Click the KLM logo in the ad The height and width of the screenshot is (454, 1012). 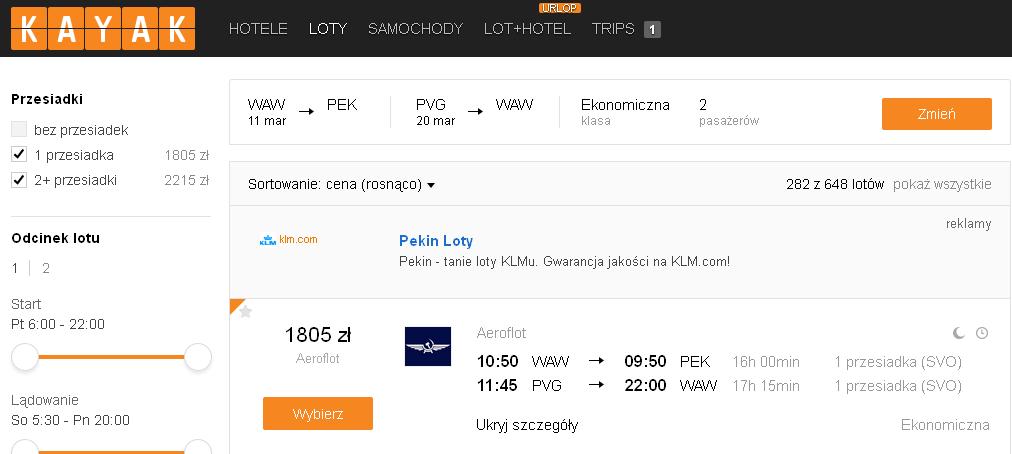click(288, 240)
